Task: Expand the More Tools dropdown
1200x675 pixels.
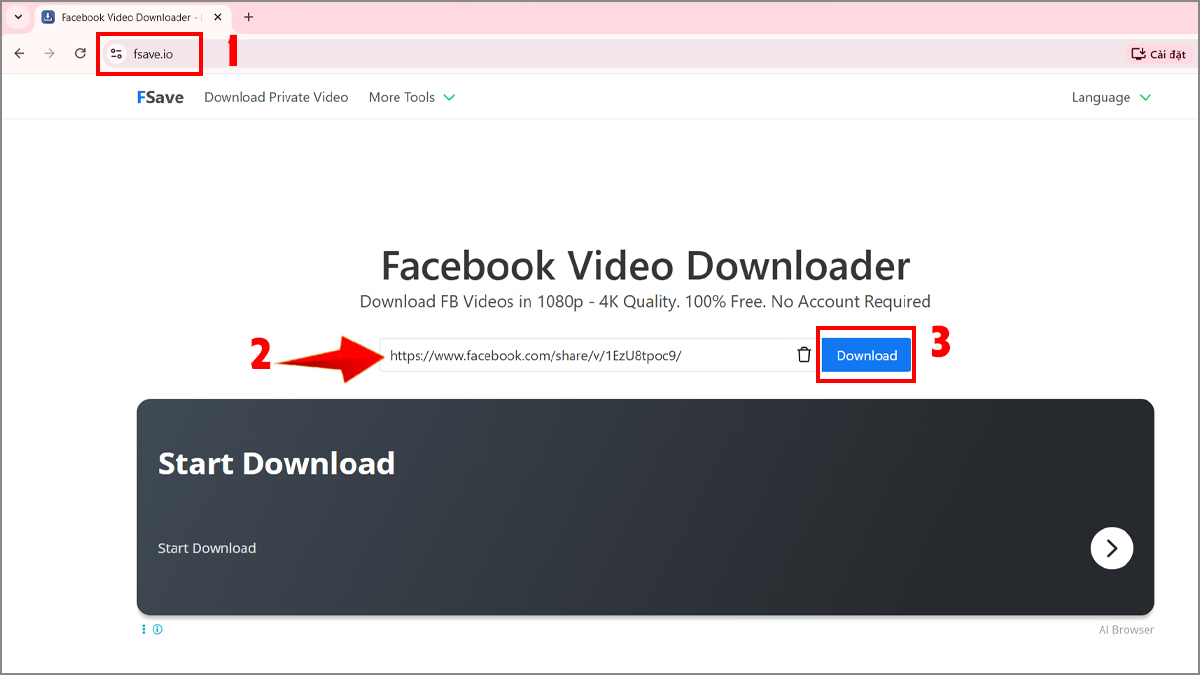Action: click(x=410, y=97)
